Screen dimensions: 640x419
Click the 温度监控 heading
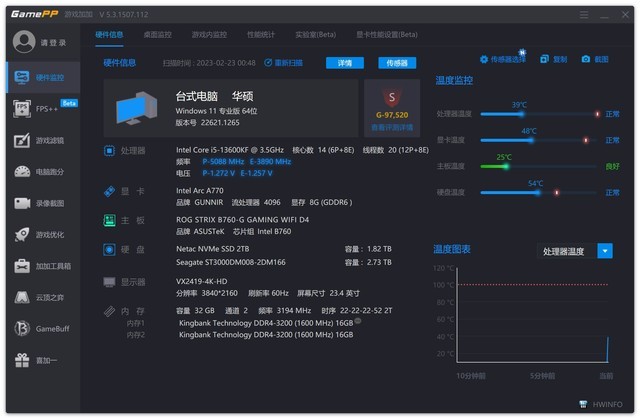[454, 80]
